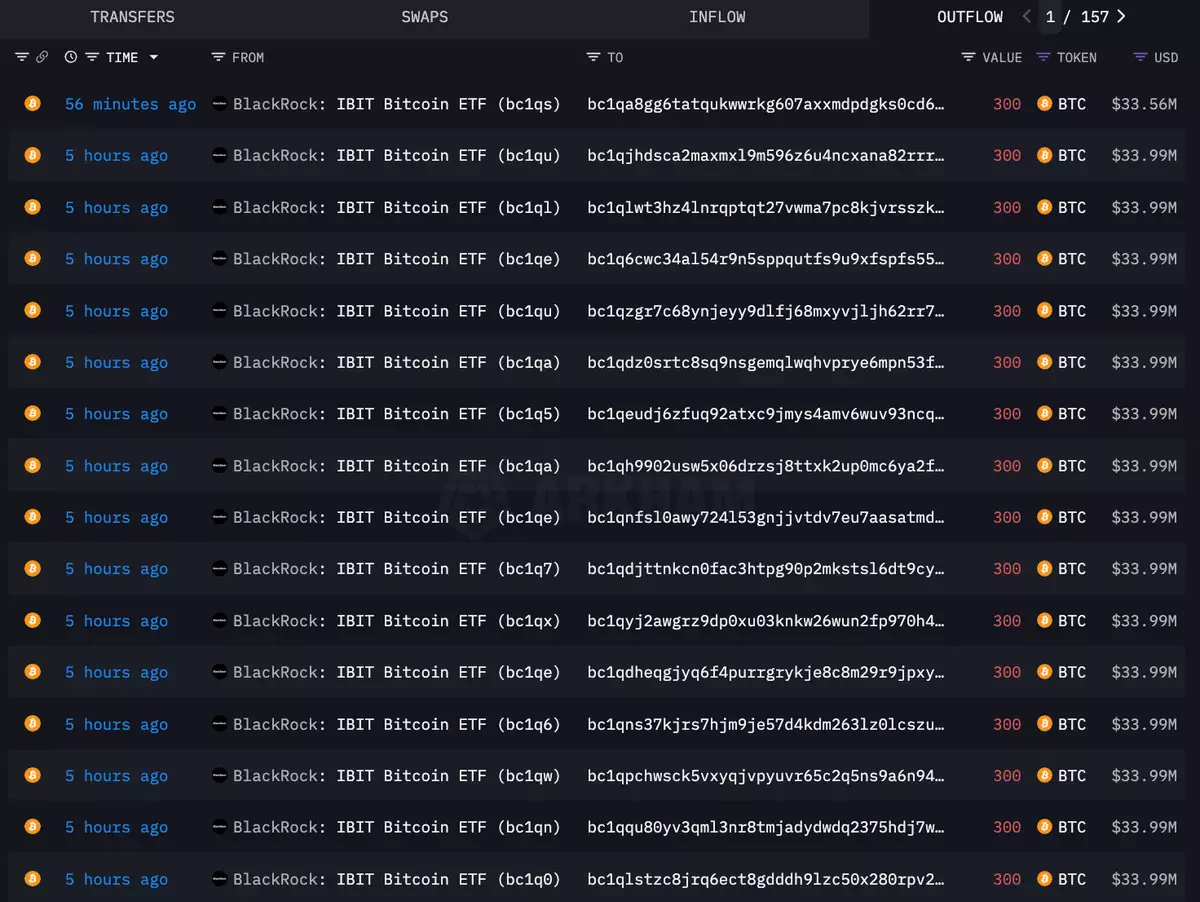The width and height of the screenshot is (1200, 902).
Task: Open recipient address bc1qns37kjrs7hjm9je57
Action: point(766,724)
